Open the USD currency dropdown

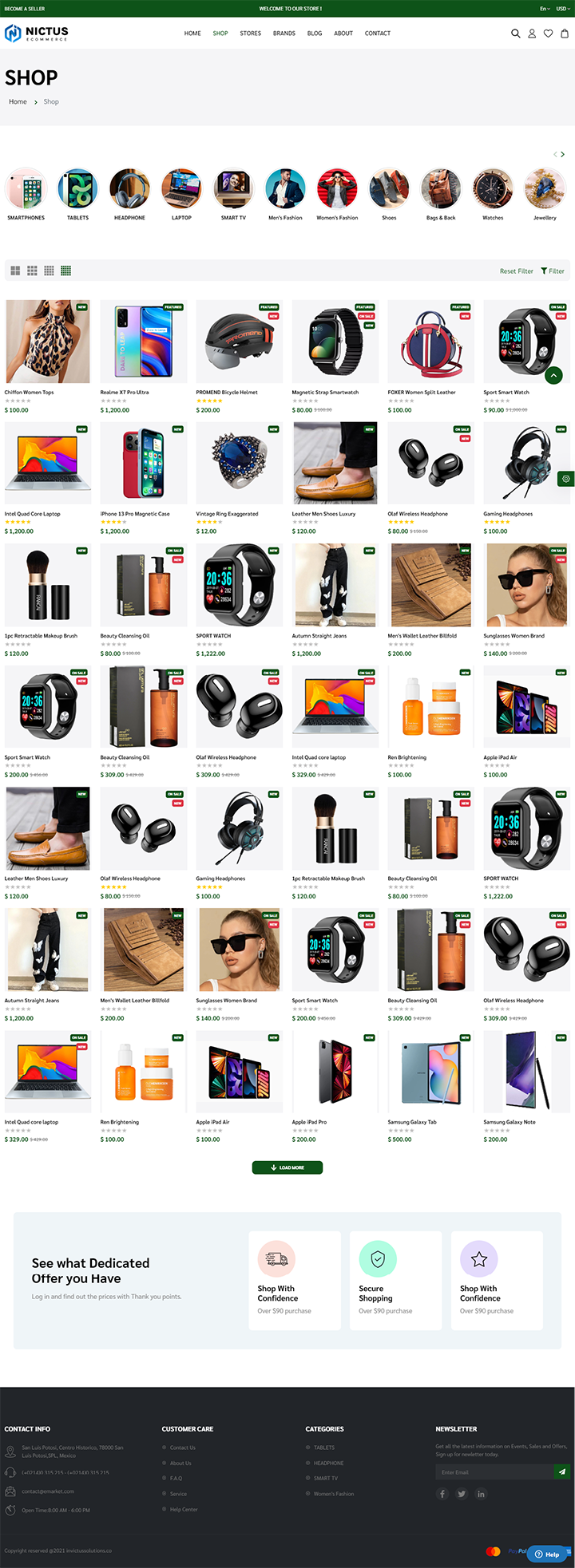[562, 9]
